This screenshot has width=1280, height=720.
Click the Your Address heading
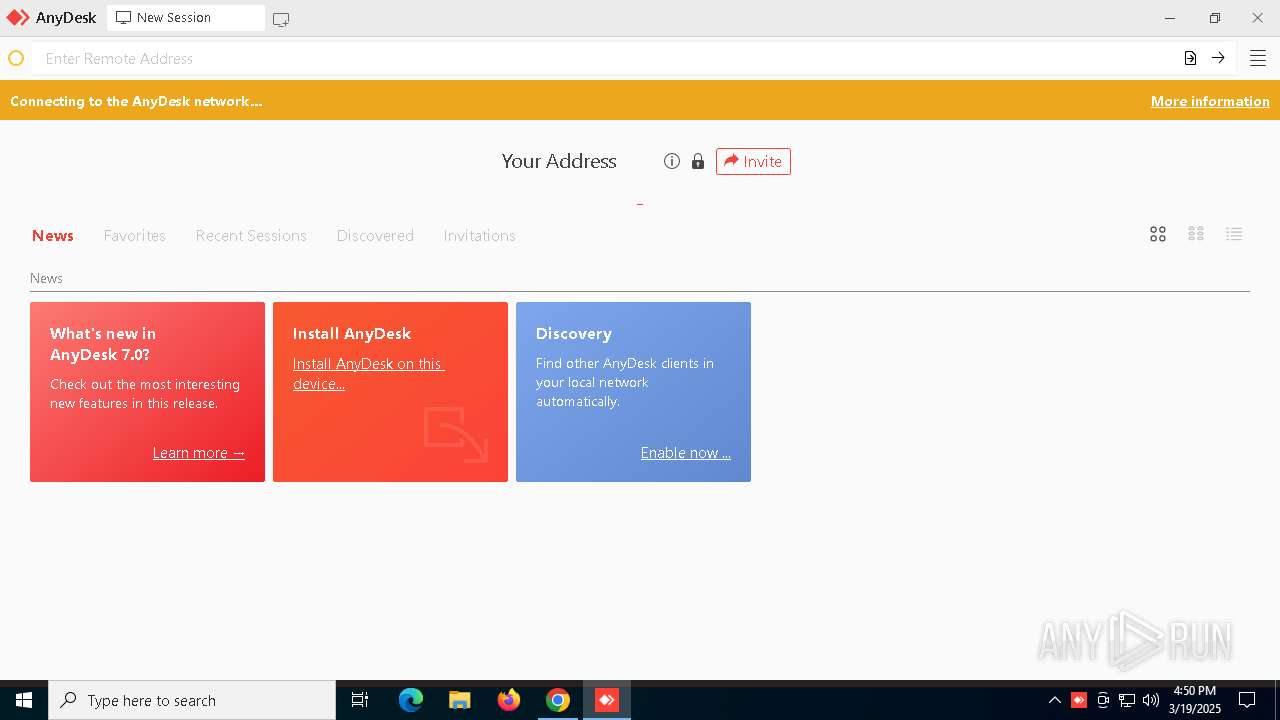tap(559, 161)
